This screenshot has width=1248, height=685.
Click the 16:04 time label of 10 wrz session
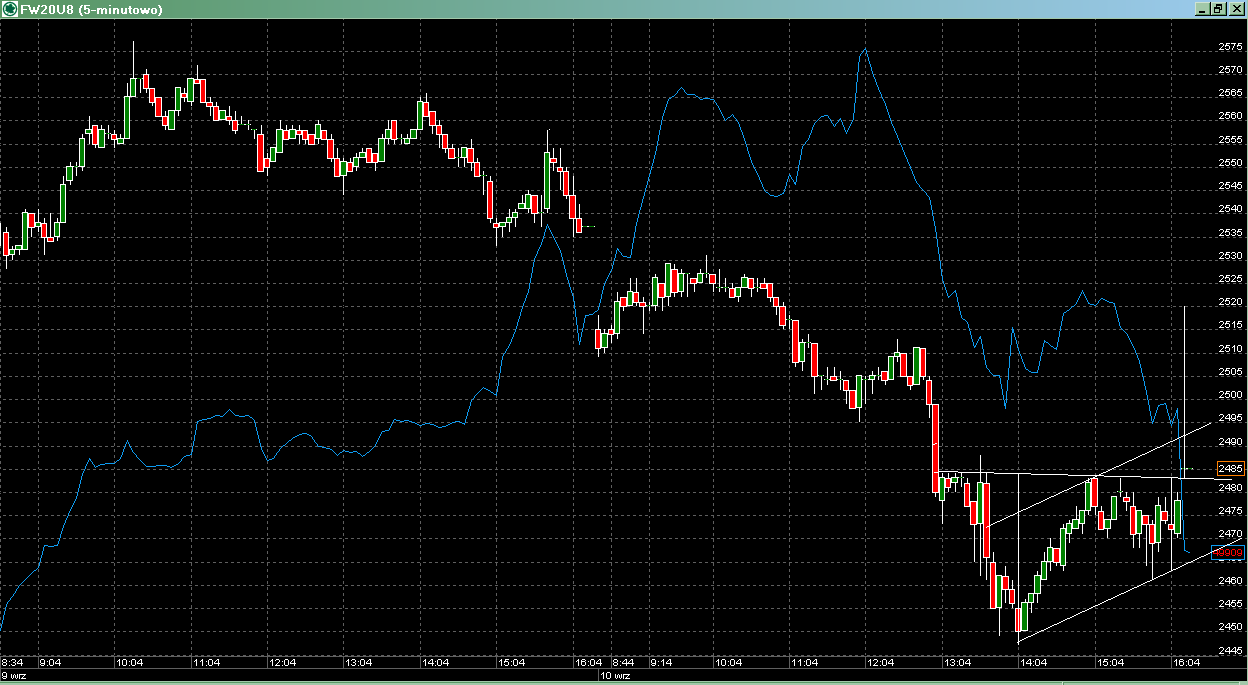[1186, 663]
